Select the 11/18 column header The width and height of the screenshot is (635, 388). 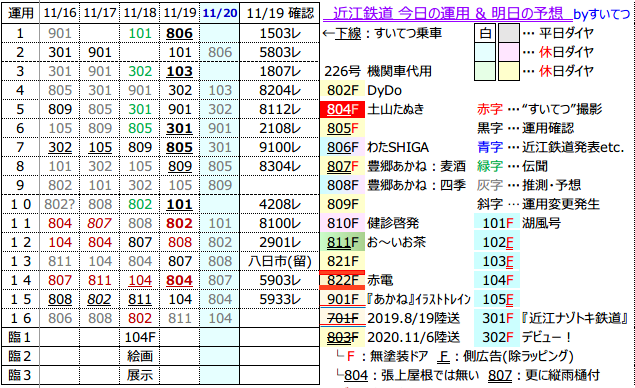140,13
